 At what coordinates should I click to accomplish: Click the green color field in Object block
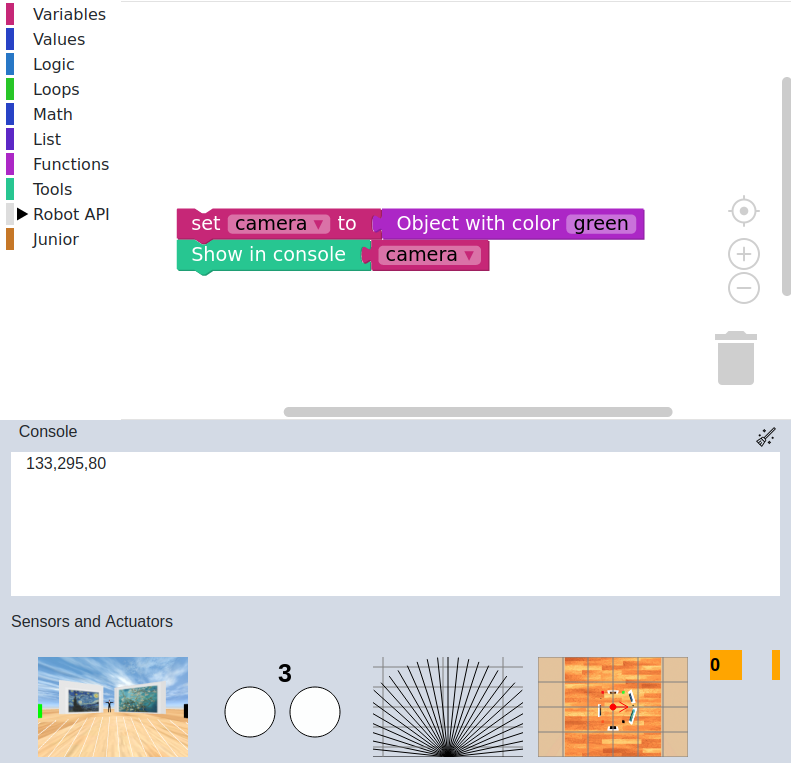pos(601,224)
